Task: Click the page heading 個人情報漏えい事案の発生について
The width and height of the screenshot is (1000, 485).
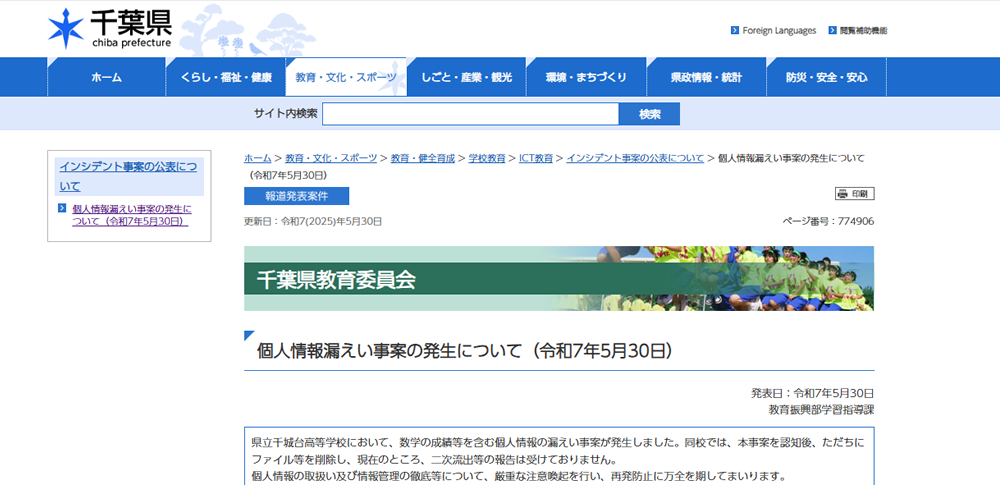Action: tap(465, 350)
